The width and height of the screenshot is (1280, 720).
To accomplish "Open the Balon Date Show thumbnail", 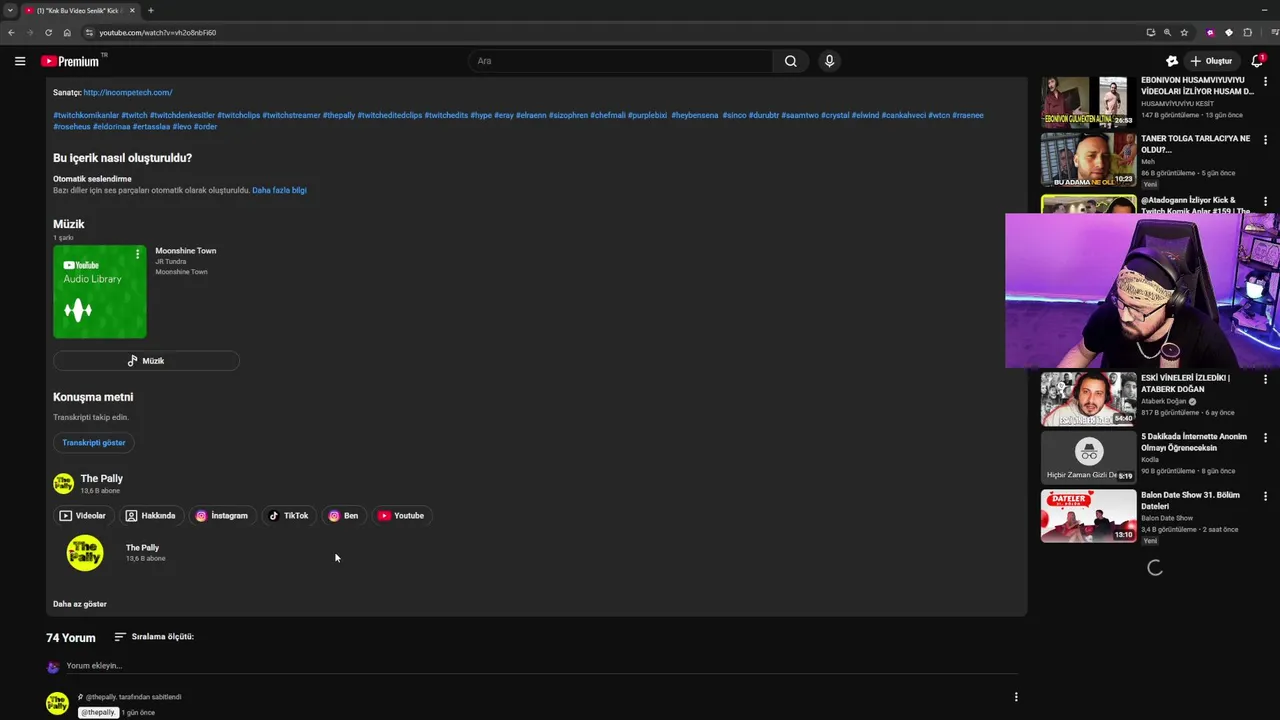I will tap(1088, 516).
